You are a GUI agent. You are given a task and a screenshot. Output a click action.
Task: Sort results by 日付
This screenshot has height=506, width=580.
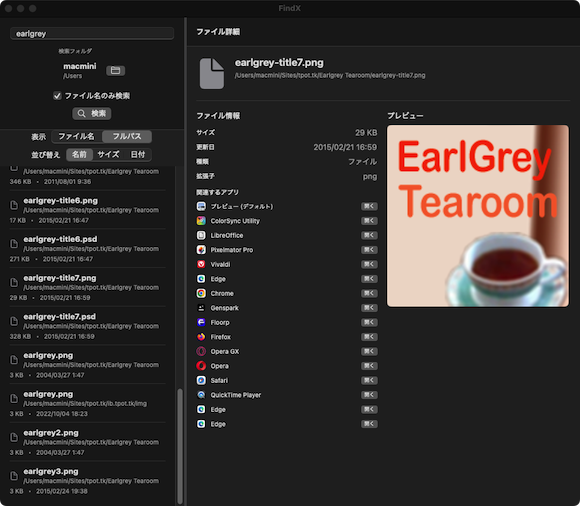coord(138,155)
